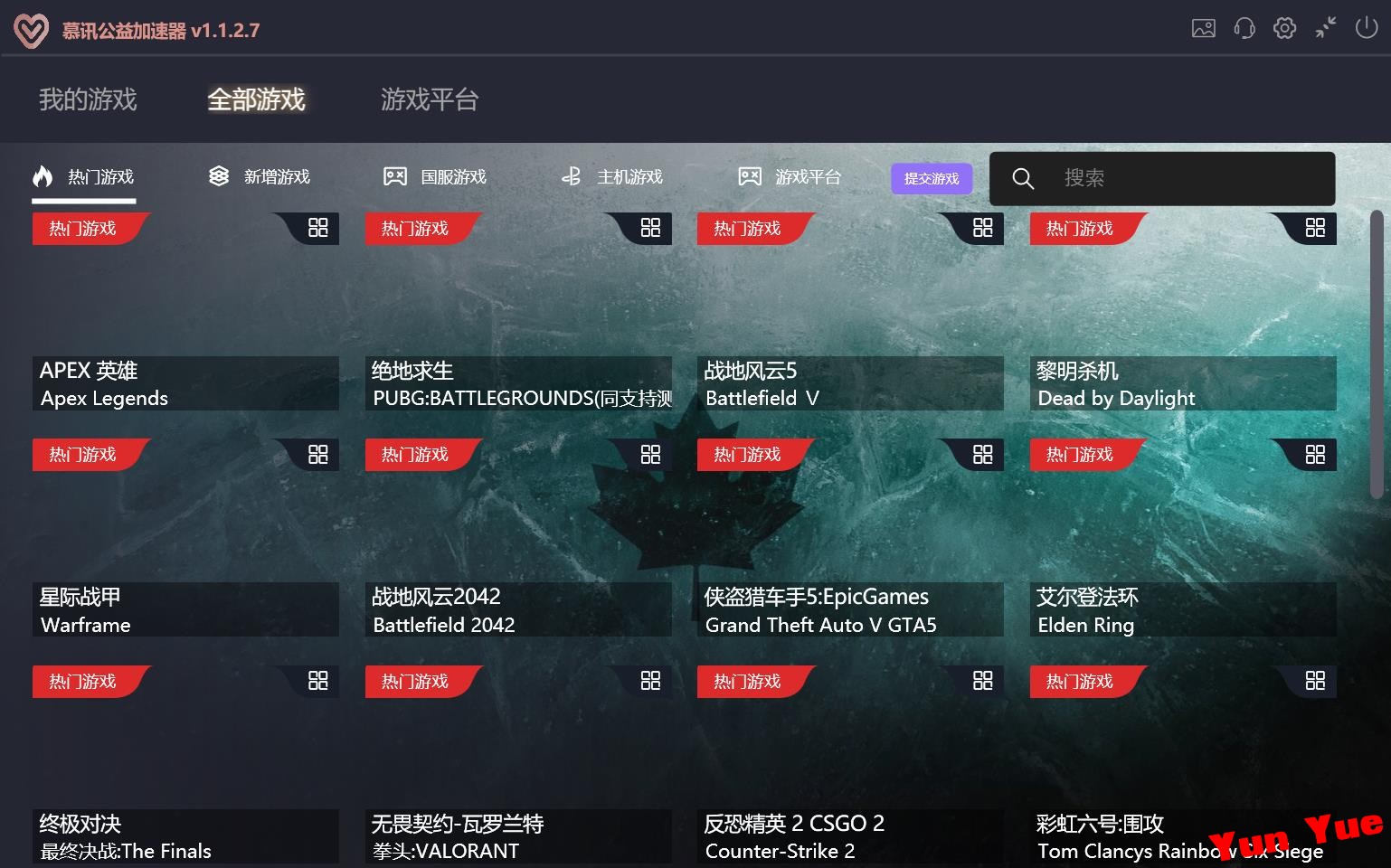Click the grid icon on 战地风云2042 card

[x=651, y=455]
